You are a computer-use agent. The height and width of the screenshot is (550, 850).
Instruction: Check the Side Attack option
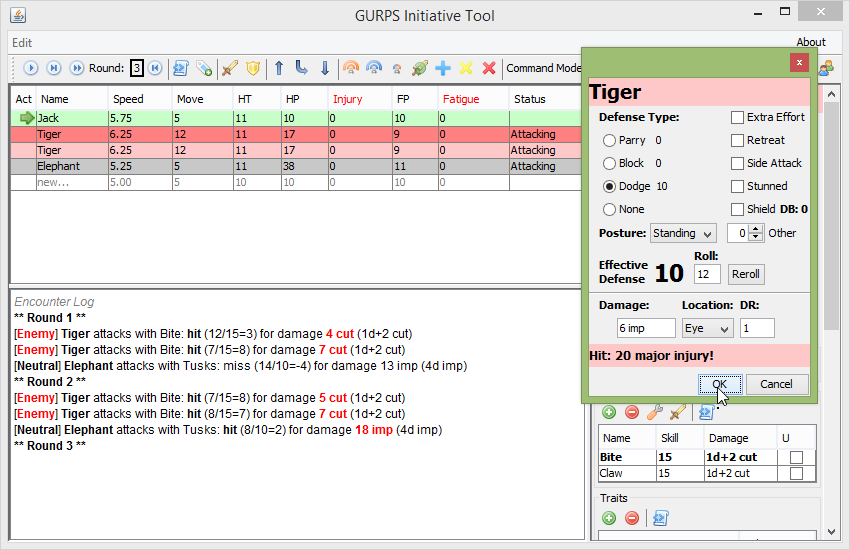737,163
